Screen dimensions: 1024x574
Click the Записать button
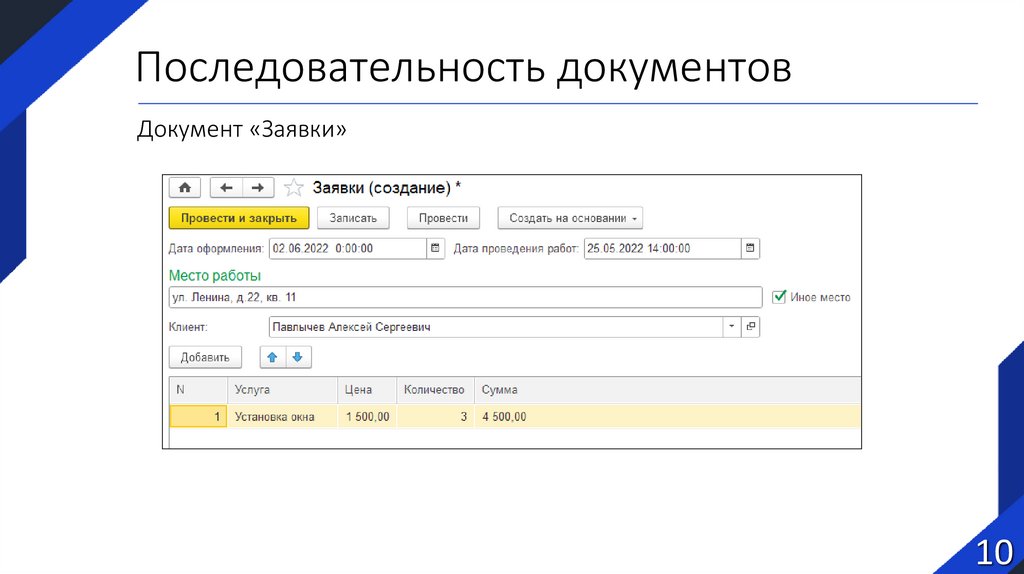pyautogui.click(x=353, y=218)
